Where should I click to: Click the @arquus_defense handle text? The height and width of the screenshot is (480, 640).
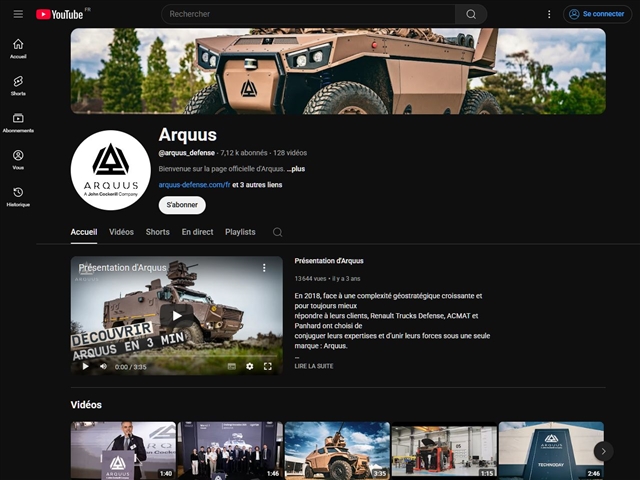[187, 153]
